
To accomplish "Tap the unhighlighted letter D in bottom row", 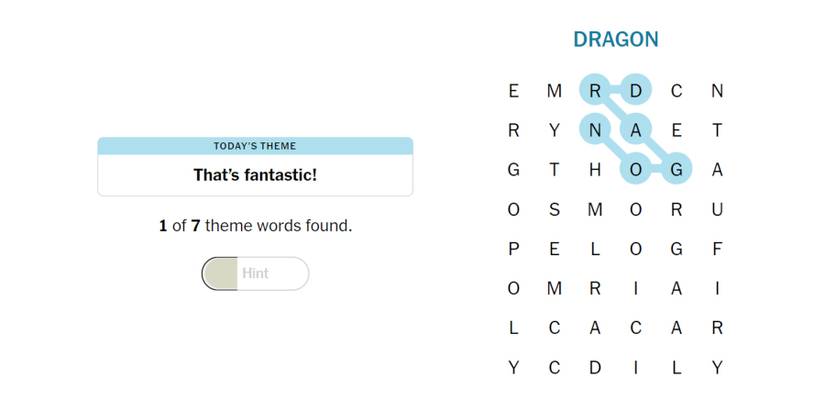I will pyautogui.click(x=595, y=367).
